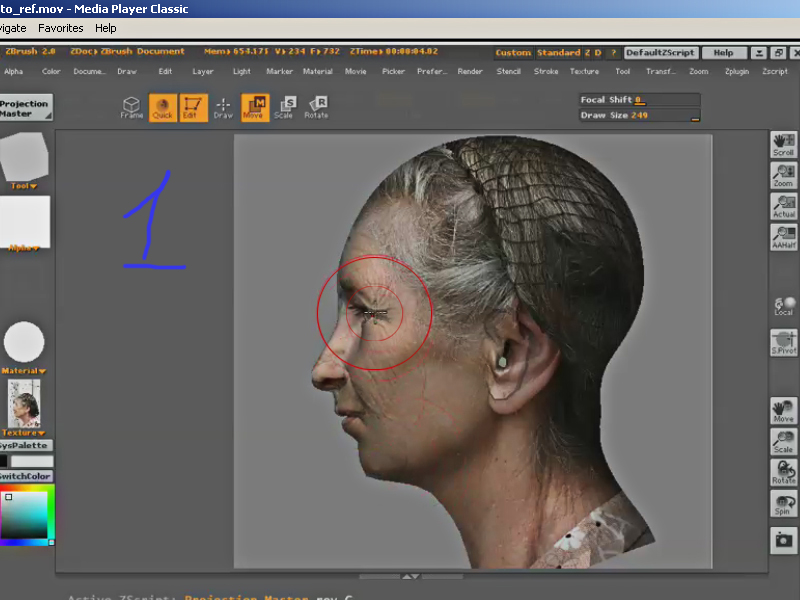This screenshot has width=800, height=600.
Task: Toggle Quick render mode
Action: 162,107
